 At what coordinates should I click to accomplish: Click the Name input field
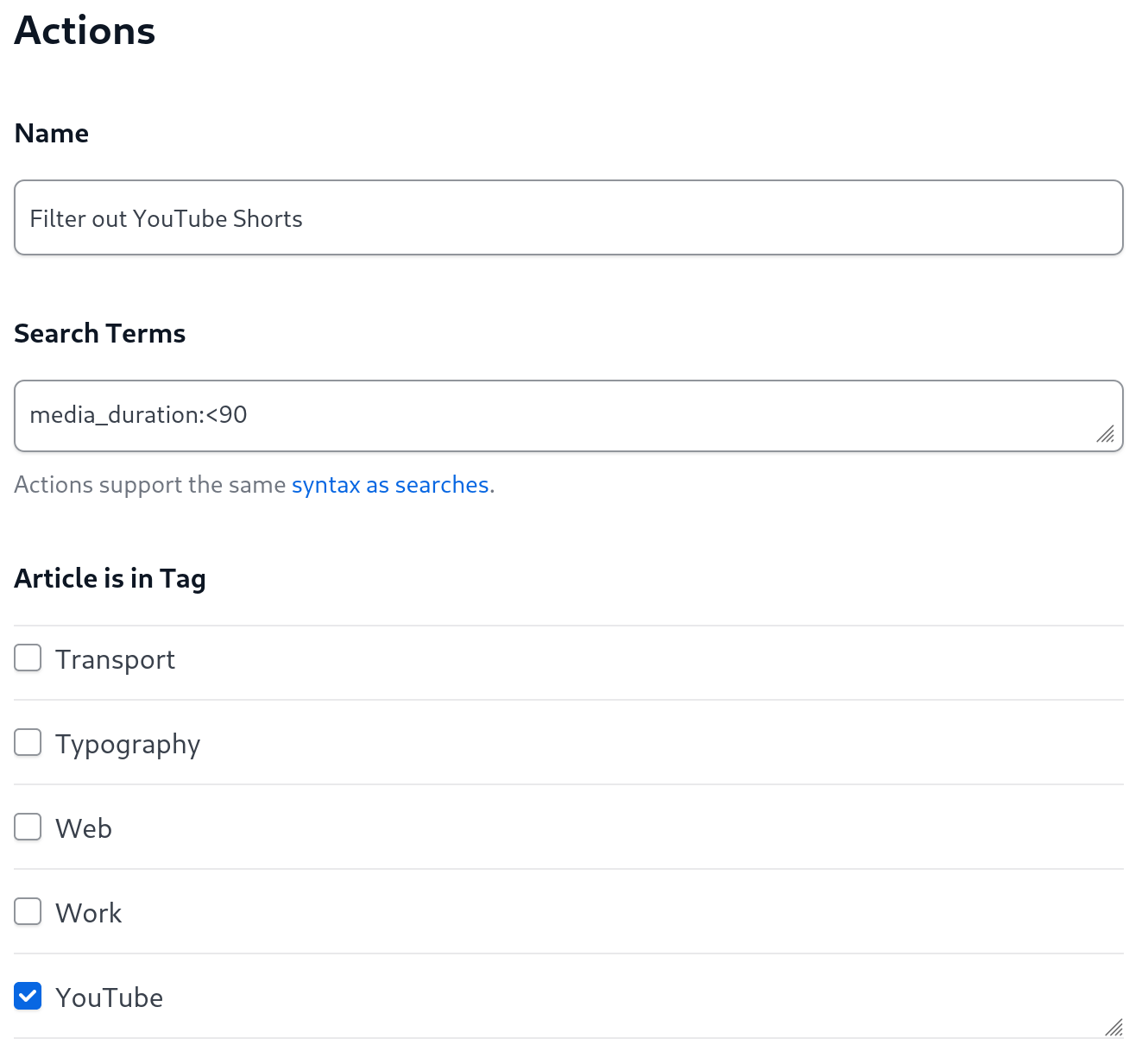click(x=569, y=217)
